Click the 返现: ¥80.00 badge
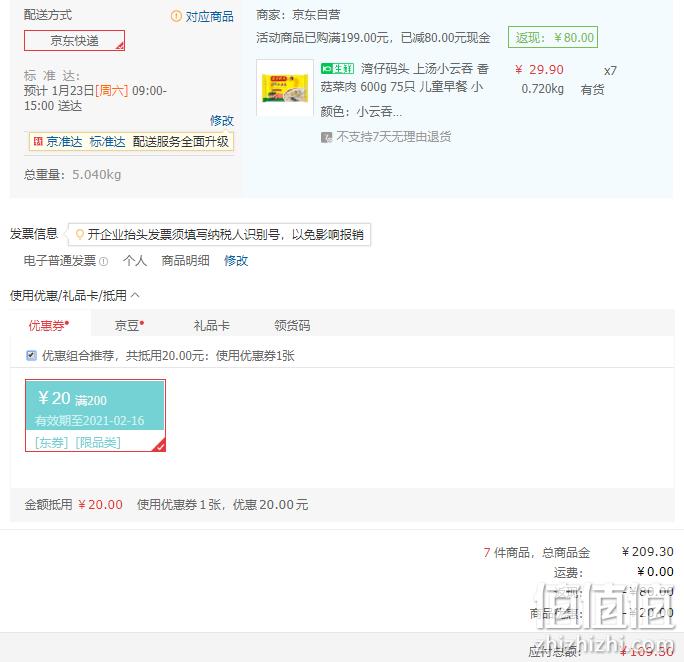The height and width of the screenshot is (662, 684). [553, 38]
